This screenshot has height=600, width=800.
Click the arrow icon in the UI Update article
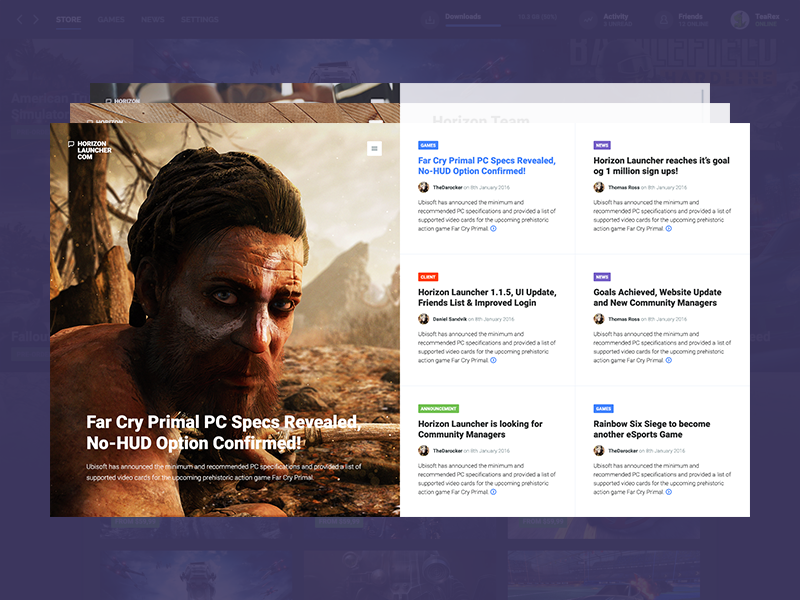[x=493, y=360]
